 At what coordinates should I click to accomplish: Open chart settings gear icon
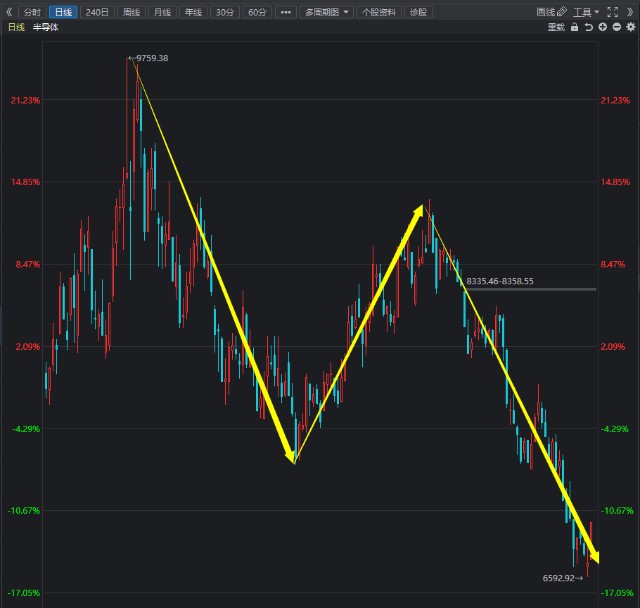pos(631,27)
